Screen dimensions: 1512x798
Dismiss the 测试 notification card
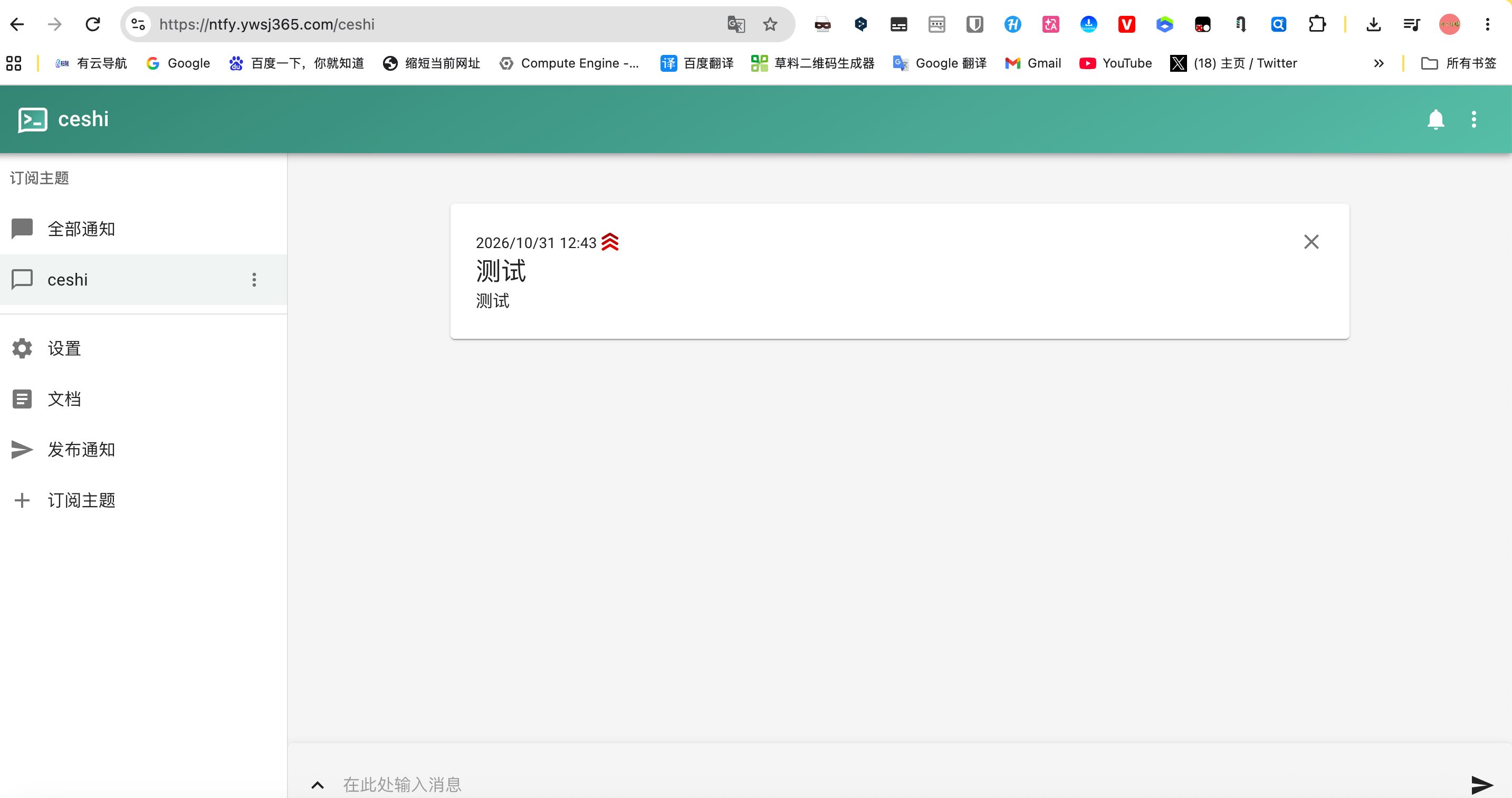[1311, 242]
